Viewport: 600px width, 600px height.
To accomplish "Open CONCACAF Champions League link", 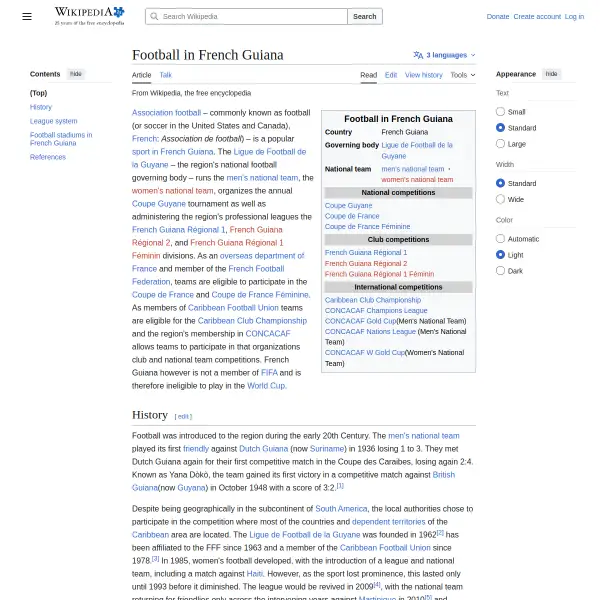I will (376, 310).
